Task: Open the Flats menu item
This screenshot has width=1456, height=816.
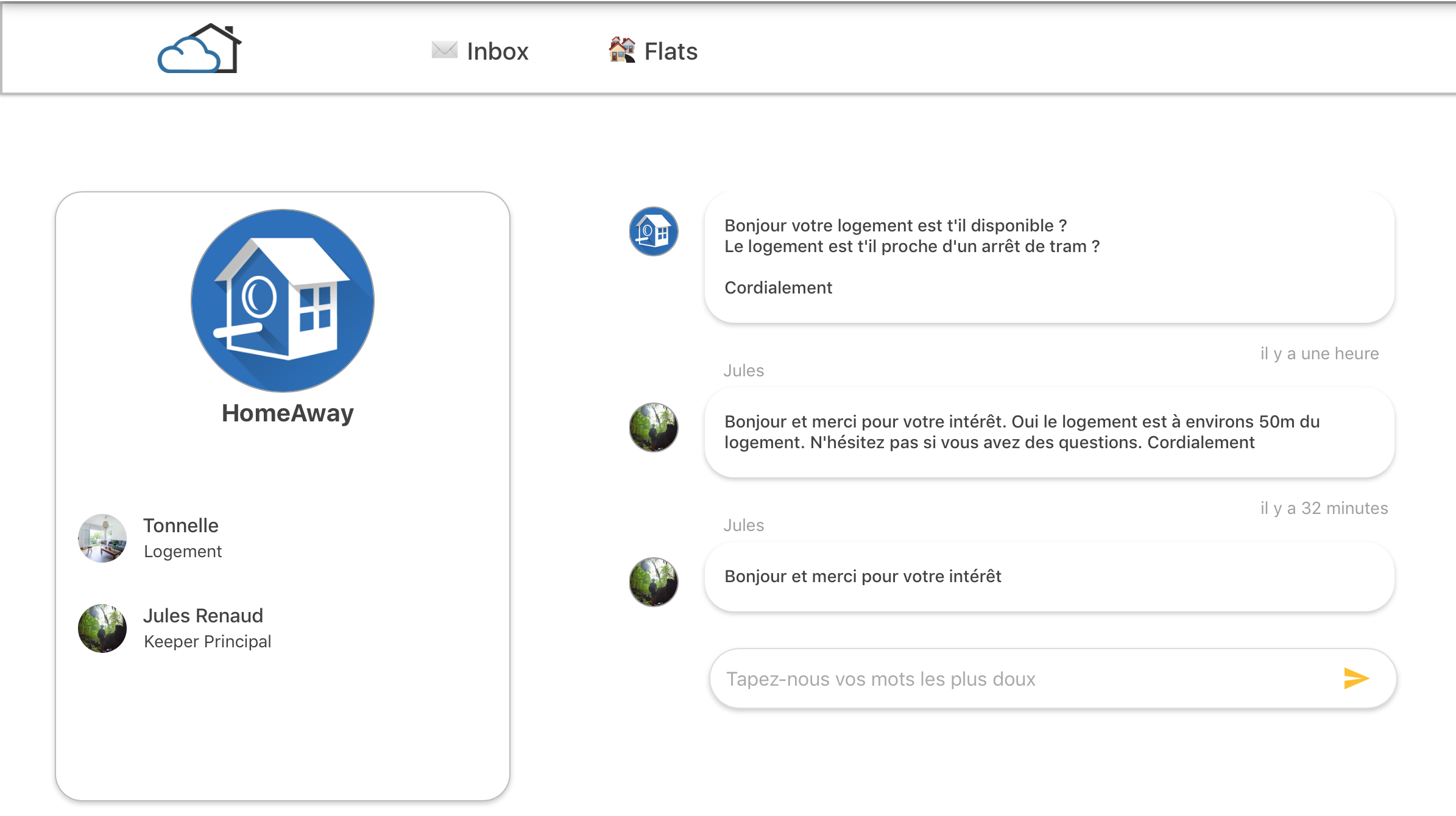Action: click(670, 51)
